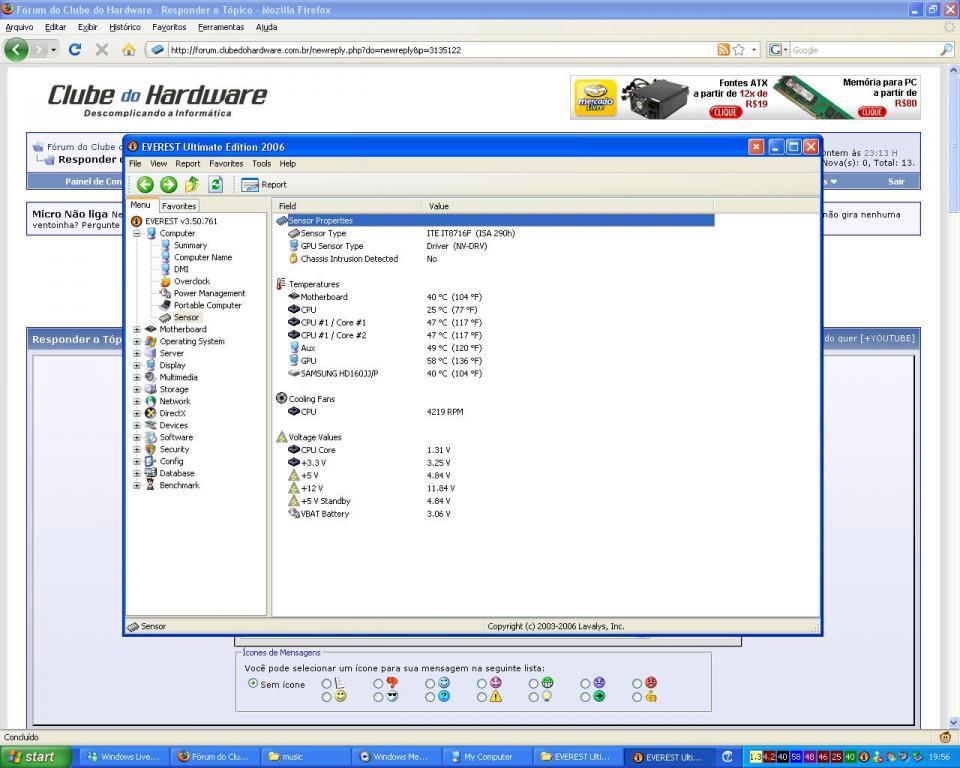Select the VBAT Battery voltage row
The width and height of the screenshot is (960, 768).
pos(495,514)
